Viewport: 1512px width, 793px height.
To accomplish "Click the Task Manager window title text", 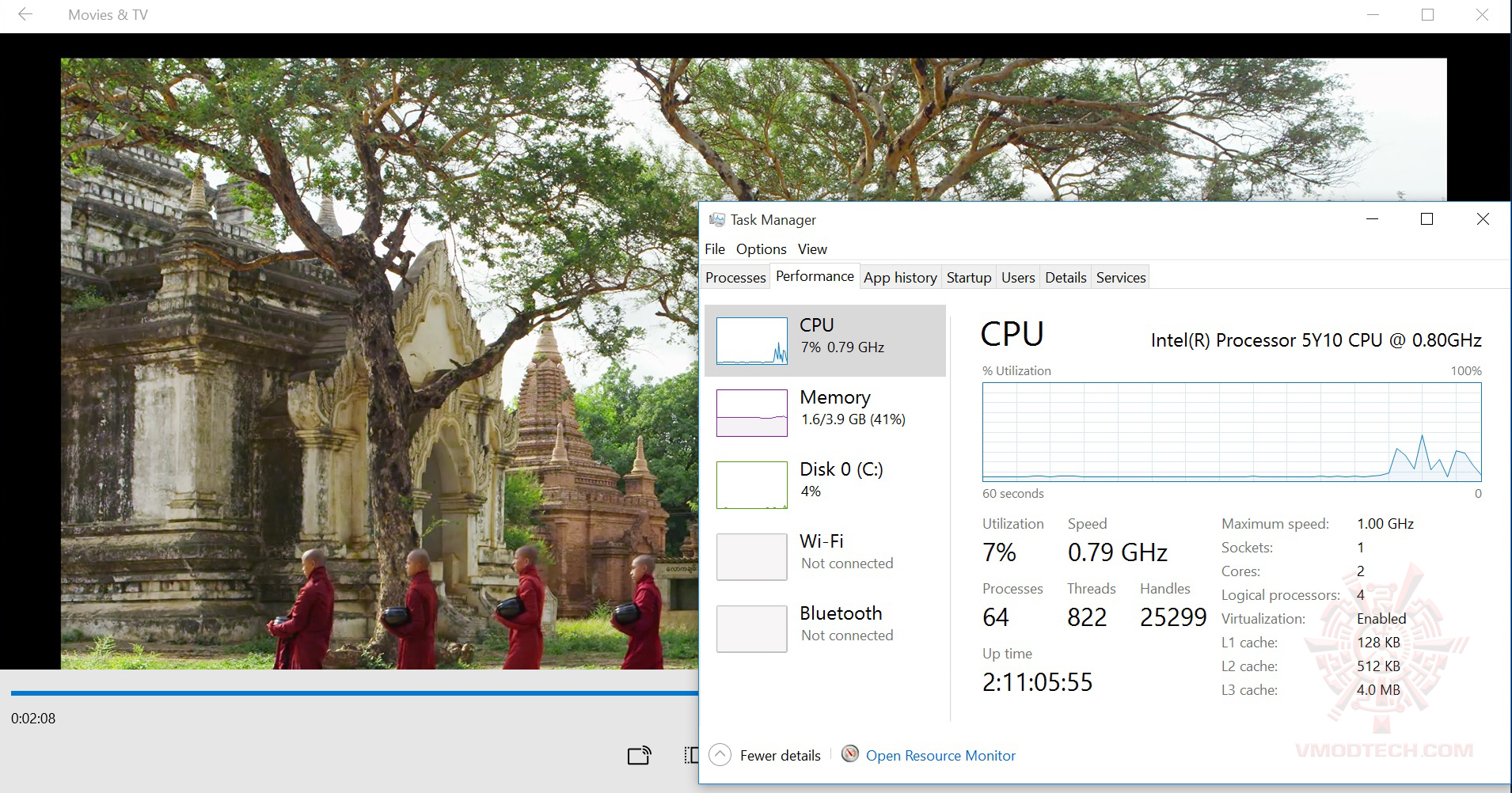I will tap(773, 220).
